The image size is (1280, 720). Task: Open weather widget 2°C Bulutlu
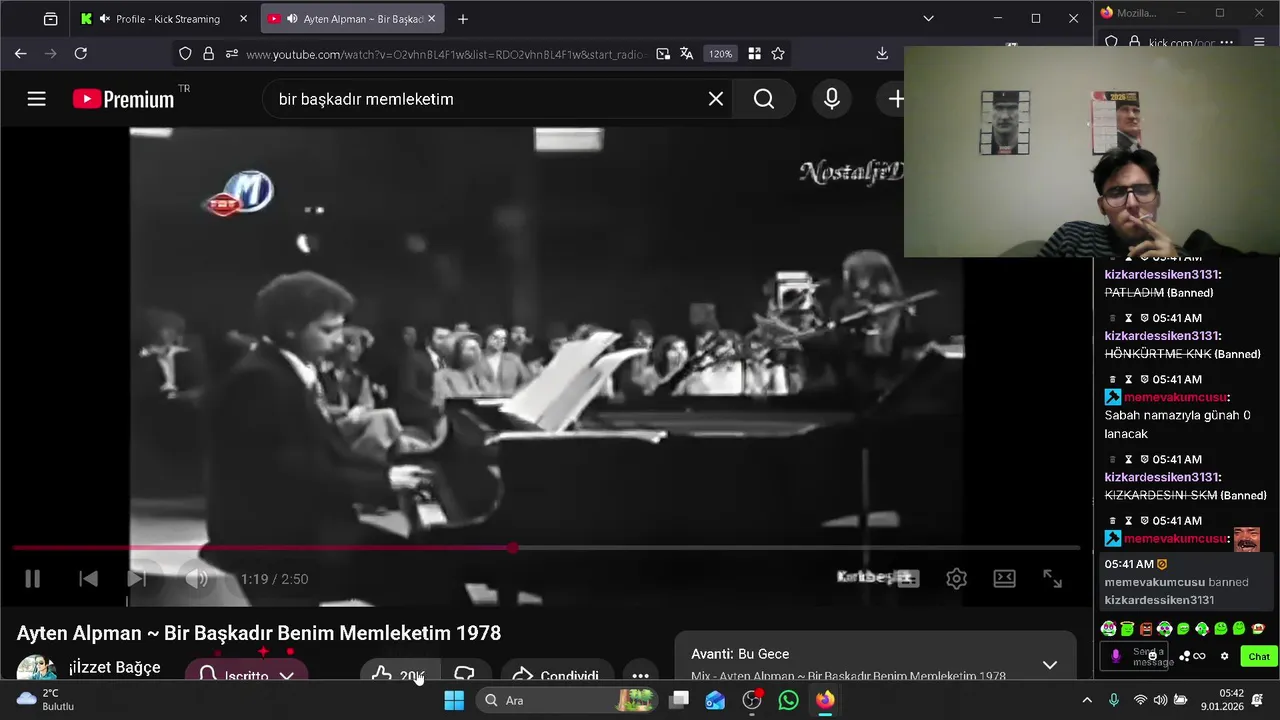pyautogui.click(x=46, y=700)
